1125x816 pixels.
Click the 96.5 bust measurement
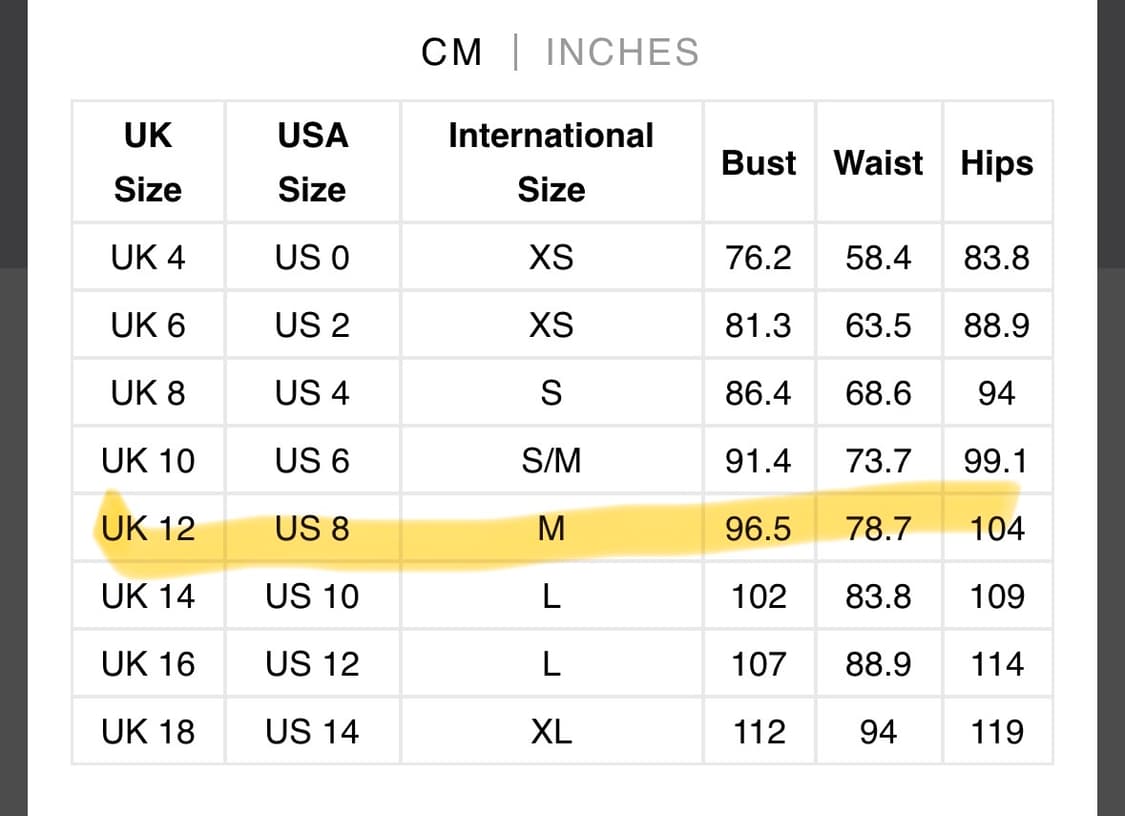click(759, 528)
